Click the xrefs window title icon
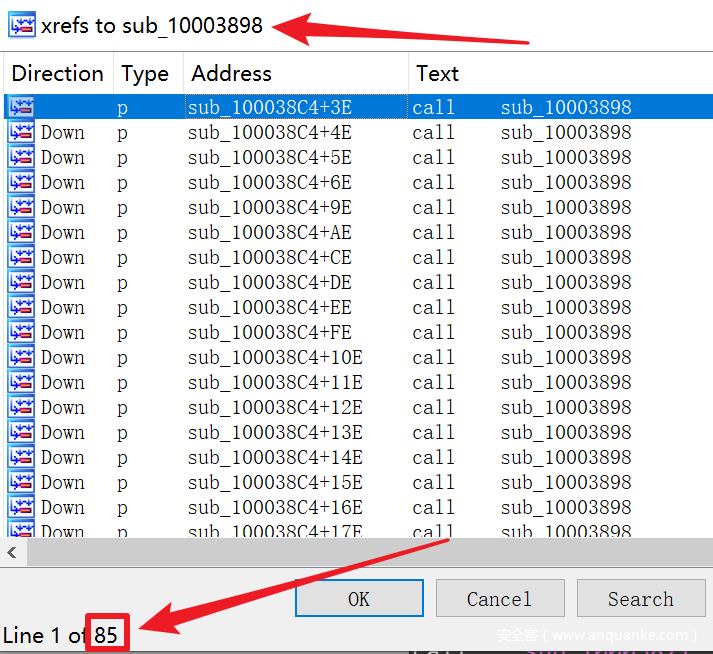This screenshot has width=713, height=654. click(21, 25)
